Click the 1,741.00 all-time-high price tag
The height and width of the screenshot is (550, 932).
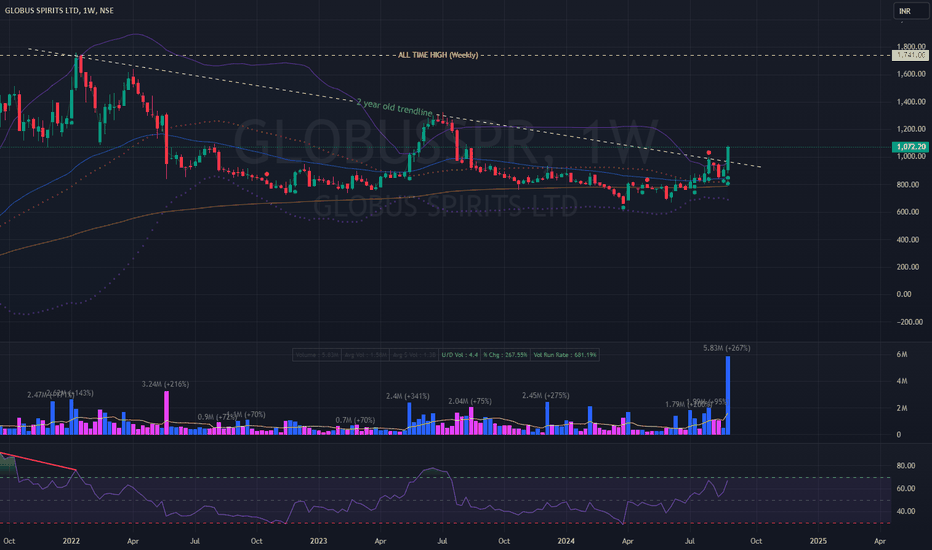pos(910,55)
